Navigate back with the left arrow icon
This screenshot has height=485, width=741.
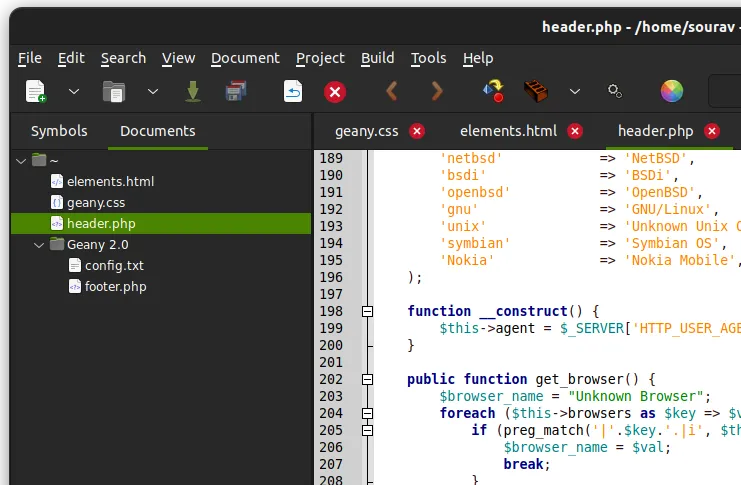click(392, 92)
